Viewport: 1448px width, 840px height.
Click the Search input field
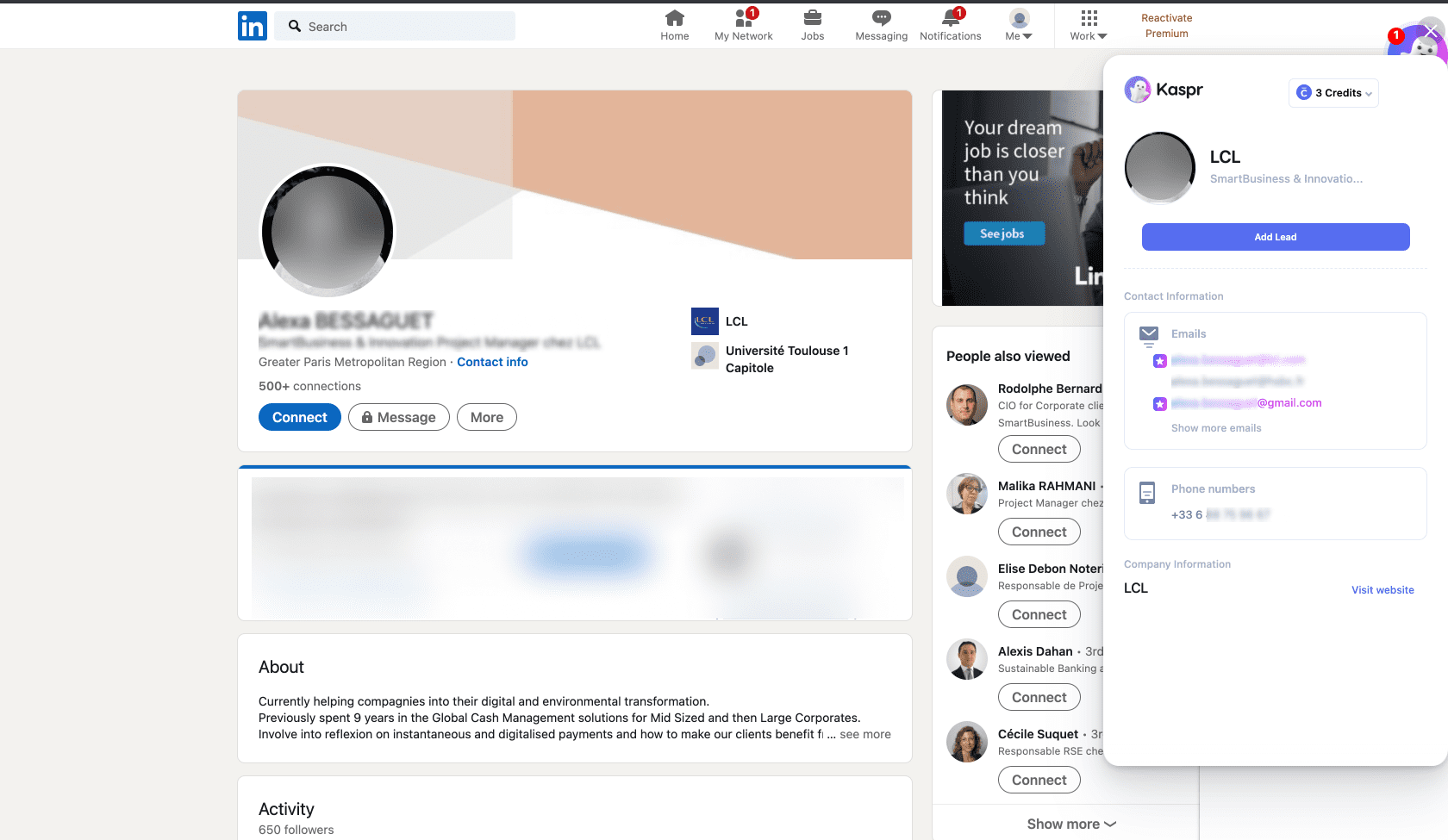point(395,26)
